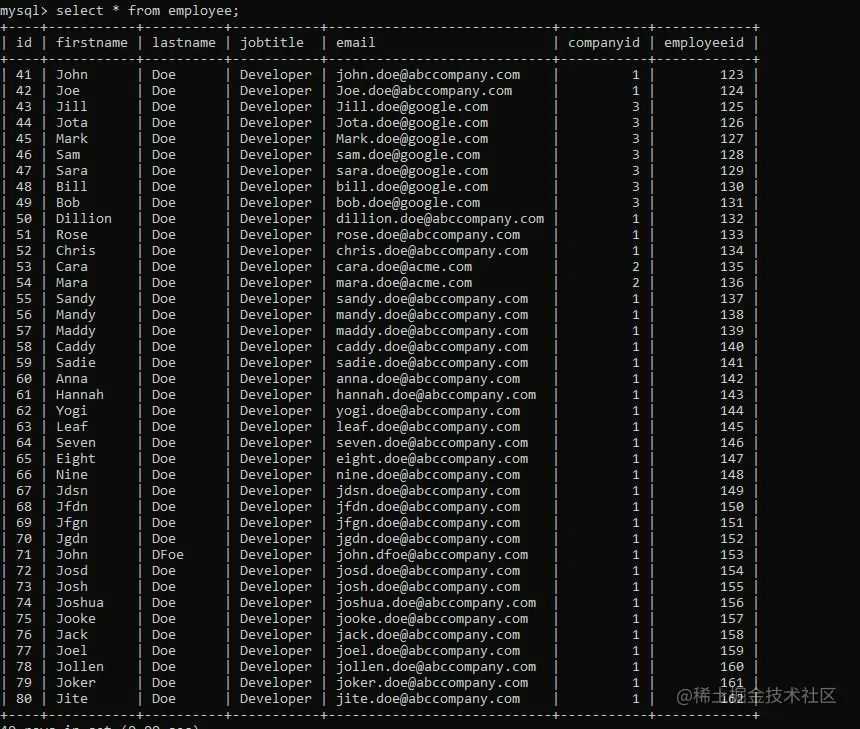Click firstname 'Yogi' cell

click(71, 410)
